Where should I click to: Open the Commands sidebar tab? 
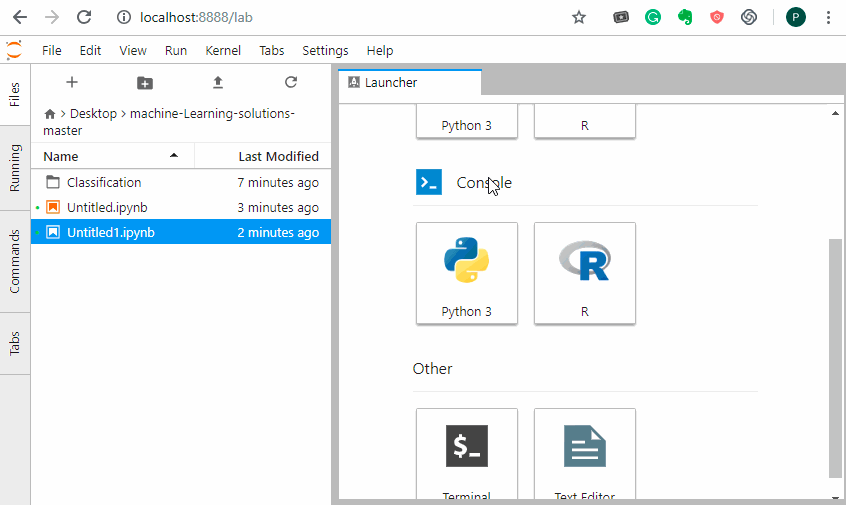point(15,261)
